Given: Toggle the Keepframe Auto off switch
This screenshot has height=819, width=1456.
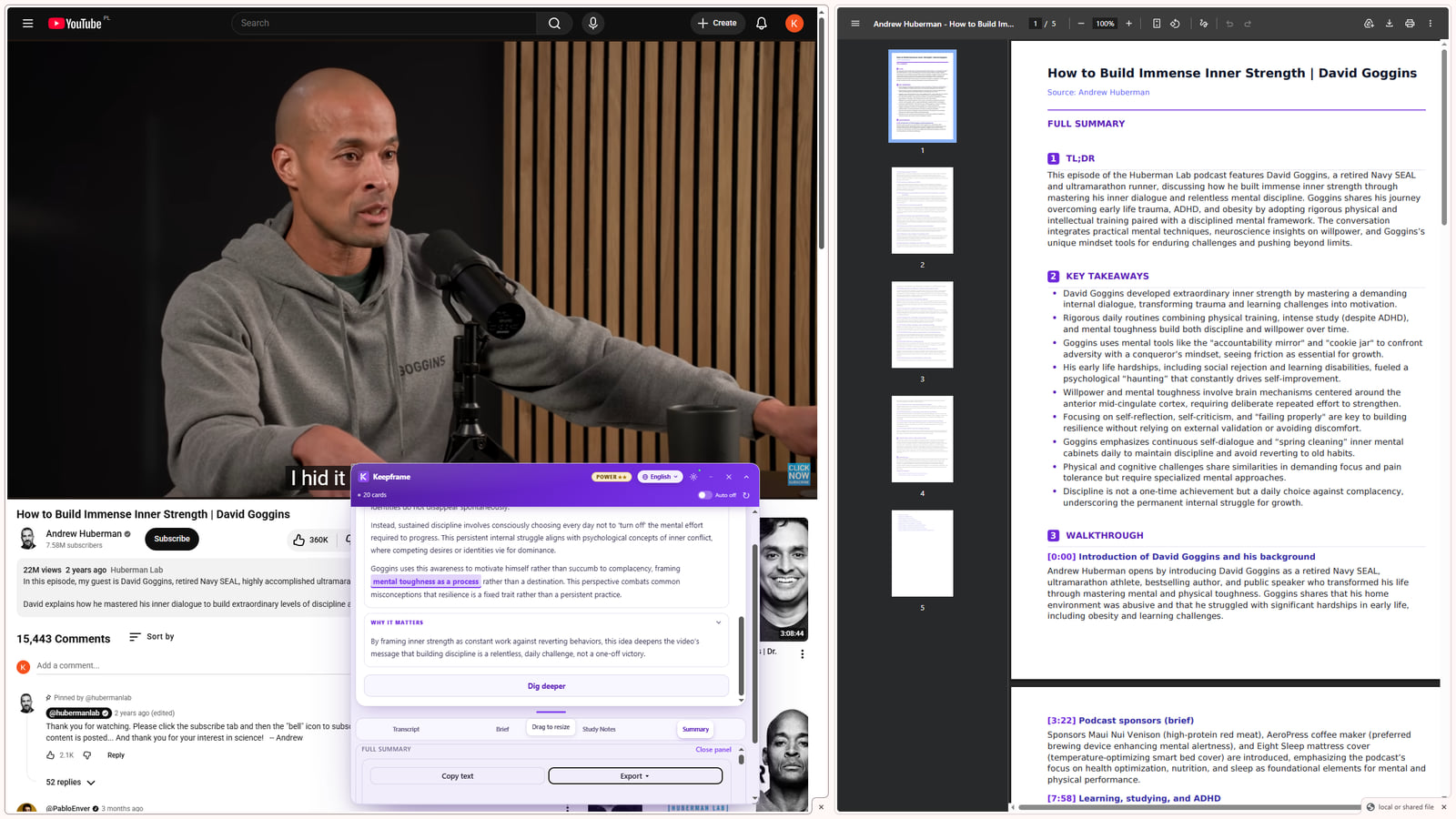Looking at the screenshot, I should tap(704, 495).
